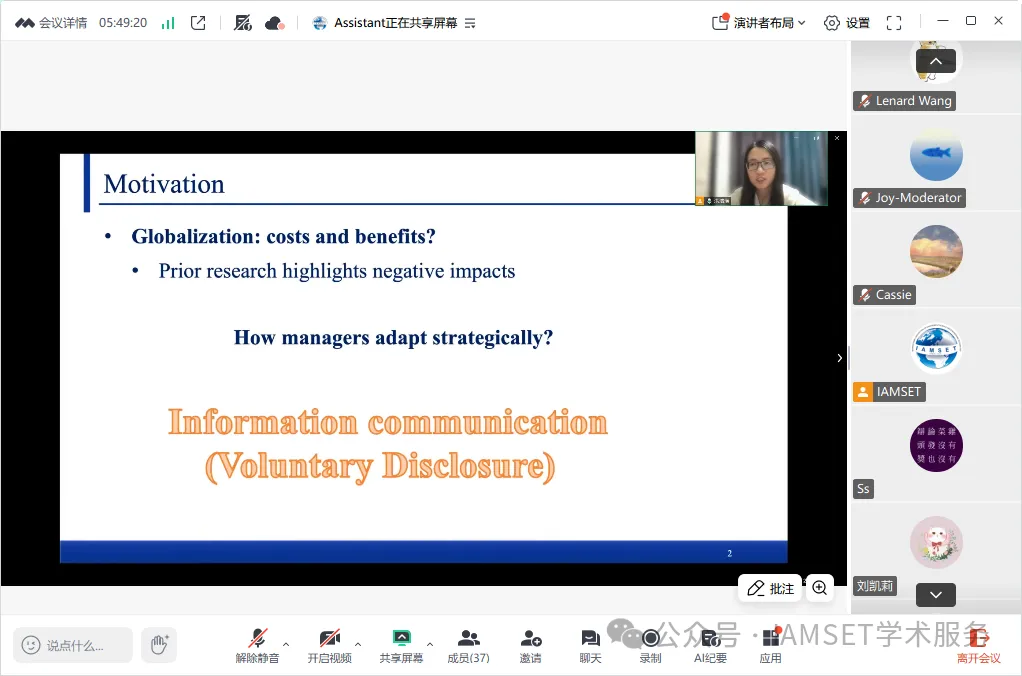Select Joy-Moderator fish avatar
The image size is (1022, 676).
[936, 154]
